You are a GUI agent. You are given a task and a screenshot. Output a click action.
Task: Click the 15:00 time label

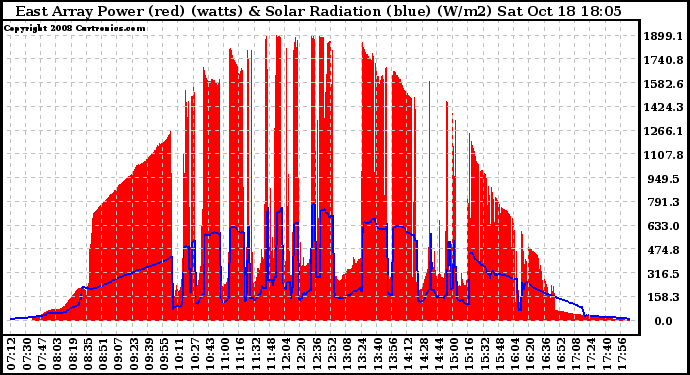click(x=455, y=353)
